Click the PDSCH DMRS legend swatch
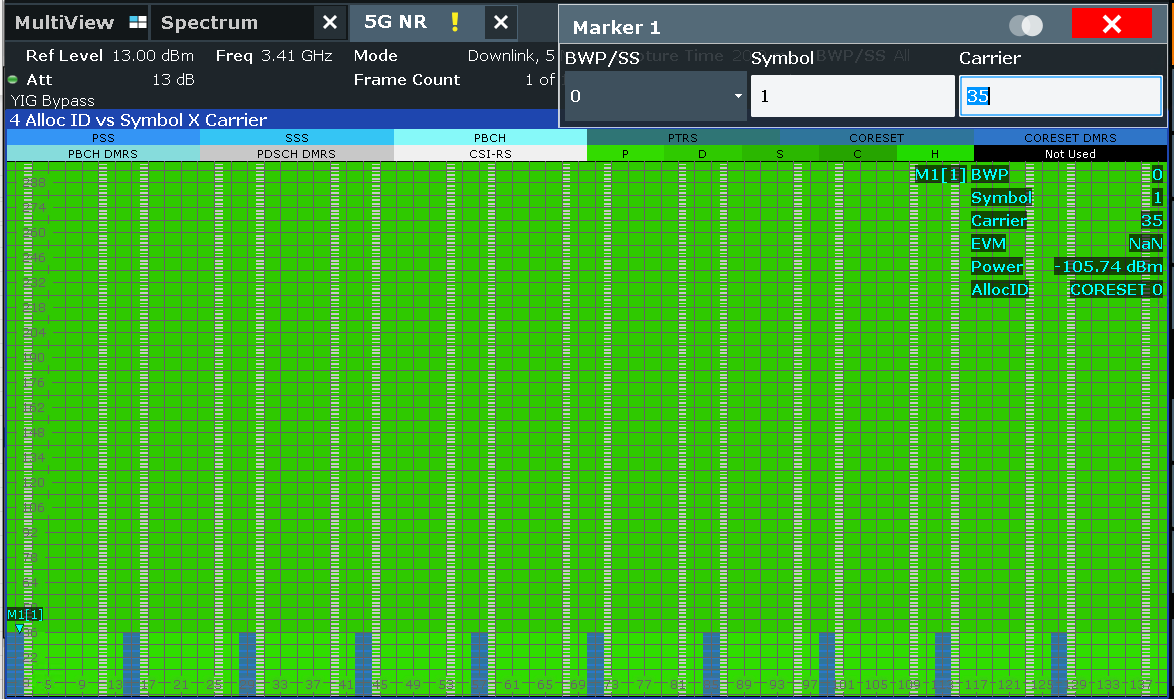Screen dimensions: 1174x699 [296, 153]
